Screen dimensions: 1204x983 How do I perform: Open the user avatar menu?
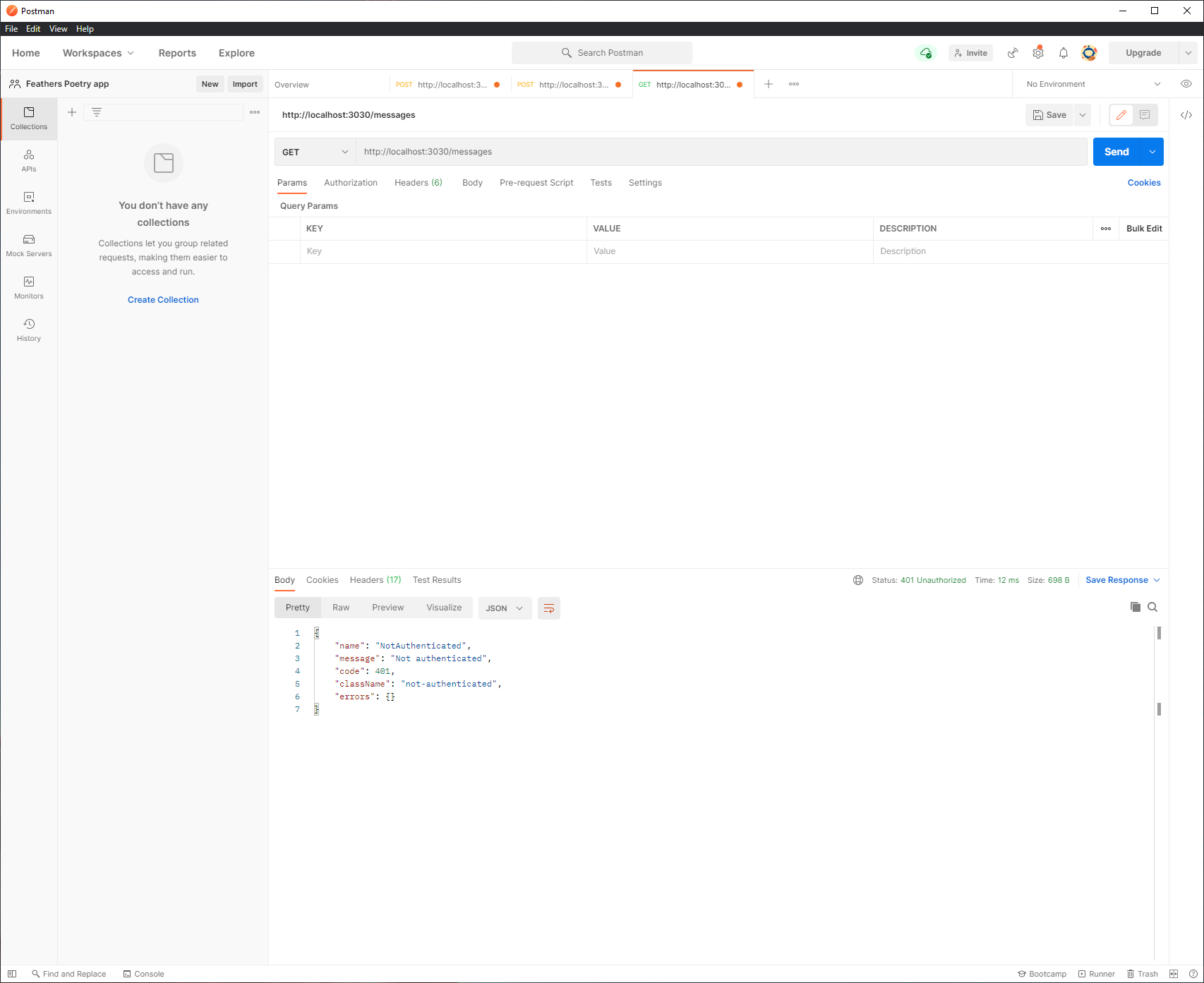pyautogui.click(x=1090, y=53)
